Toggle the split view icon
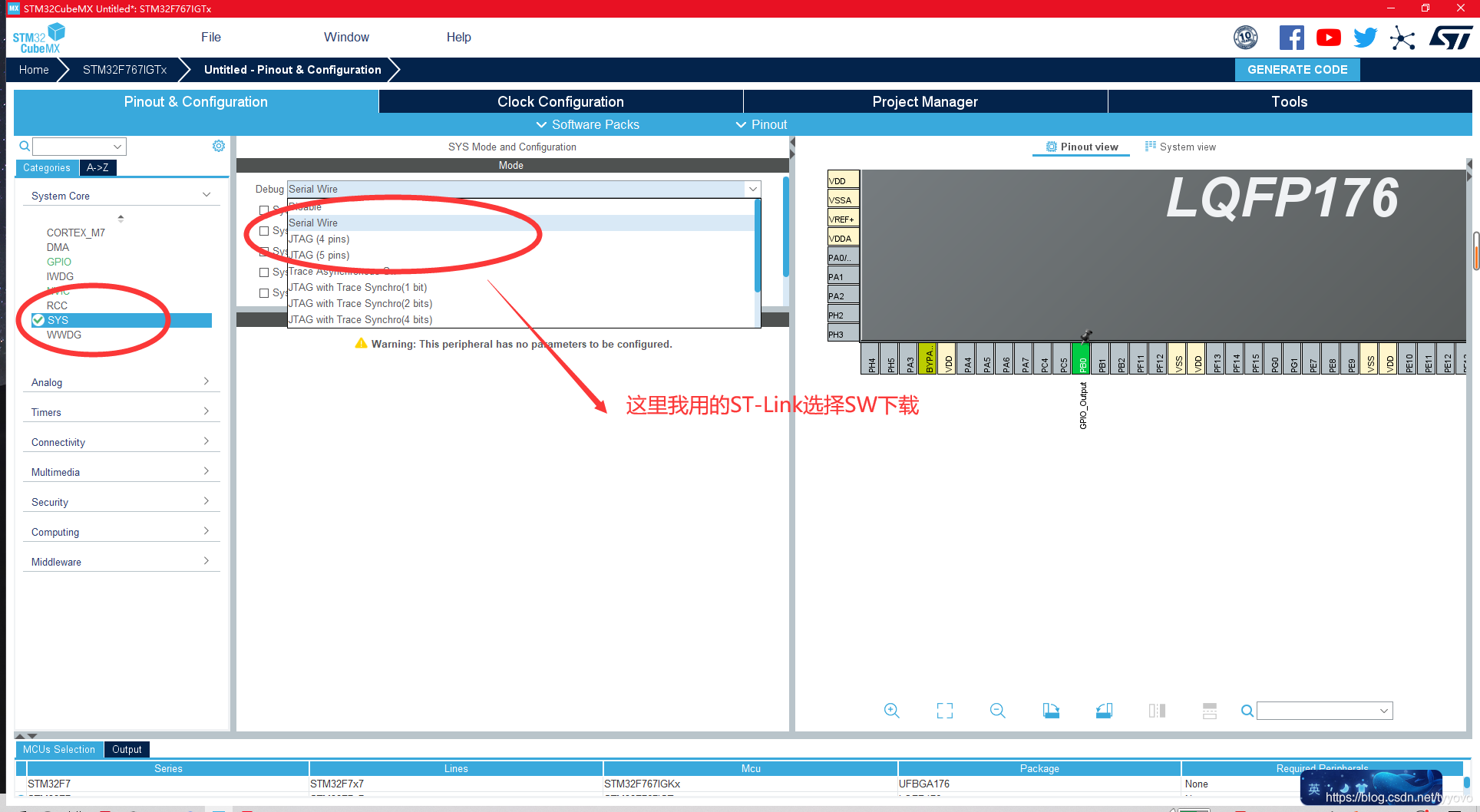This screenshot has width=1480, height=812. tap(1157, 711)
